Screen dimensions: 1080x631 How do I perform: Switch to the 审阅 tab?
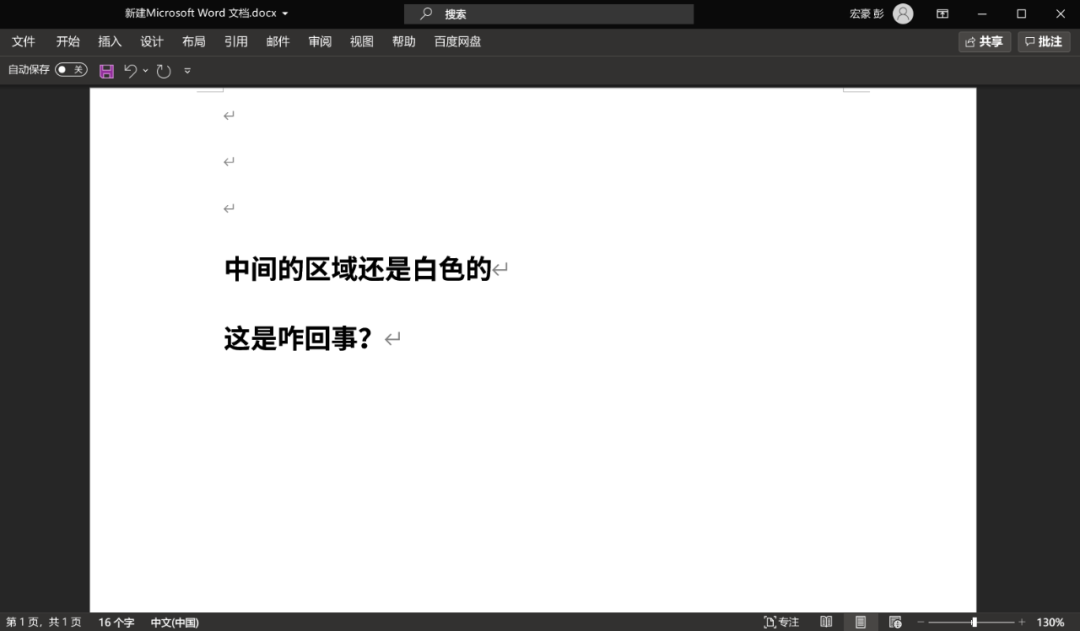click(320, 41)
